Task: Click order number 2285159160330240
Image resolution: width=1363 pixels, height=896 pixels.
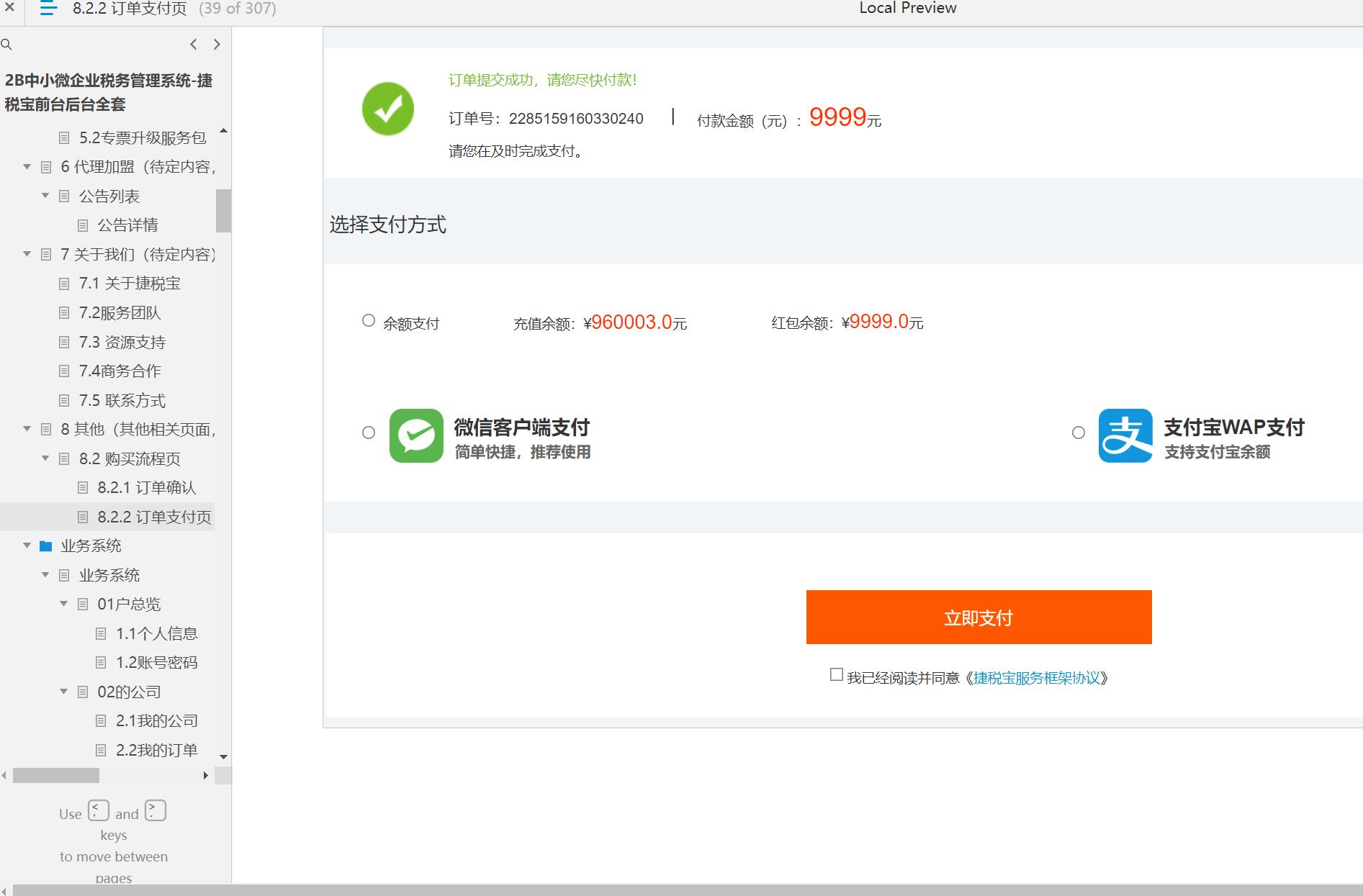Action: coord(576,119)
